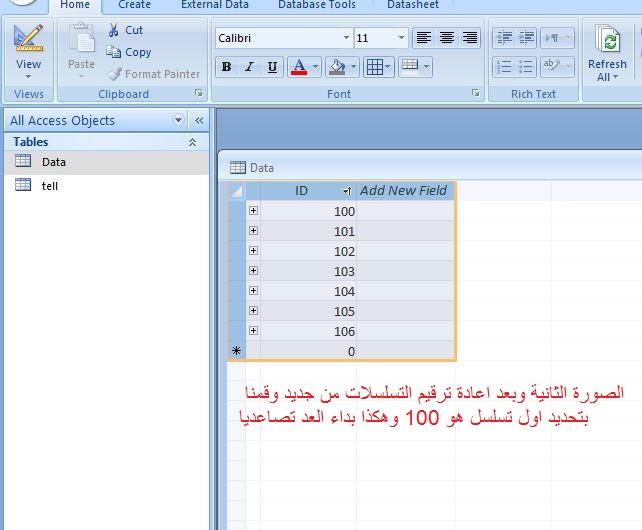Image resolution: width=642 pixels, height=530 pixels.
Task: Click the Cut scissors icon
Action: click(114, 30)
